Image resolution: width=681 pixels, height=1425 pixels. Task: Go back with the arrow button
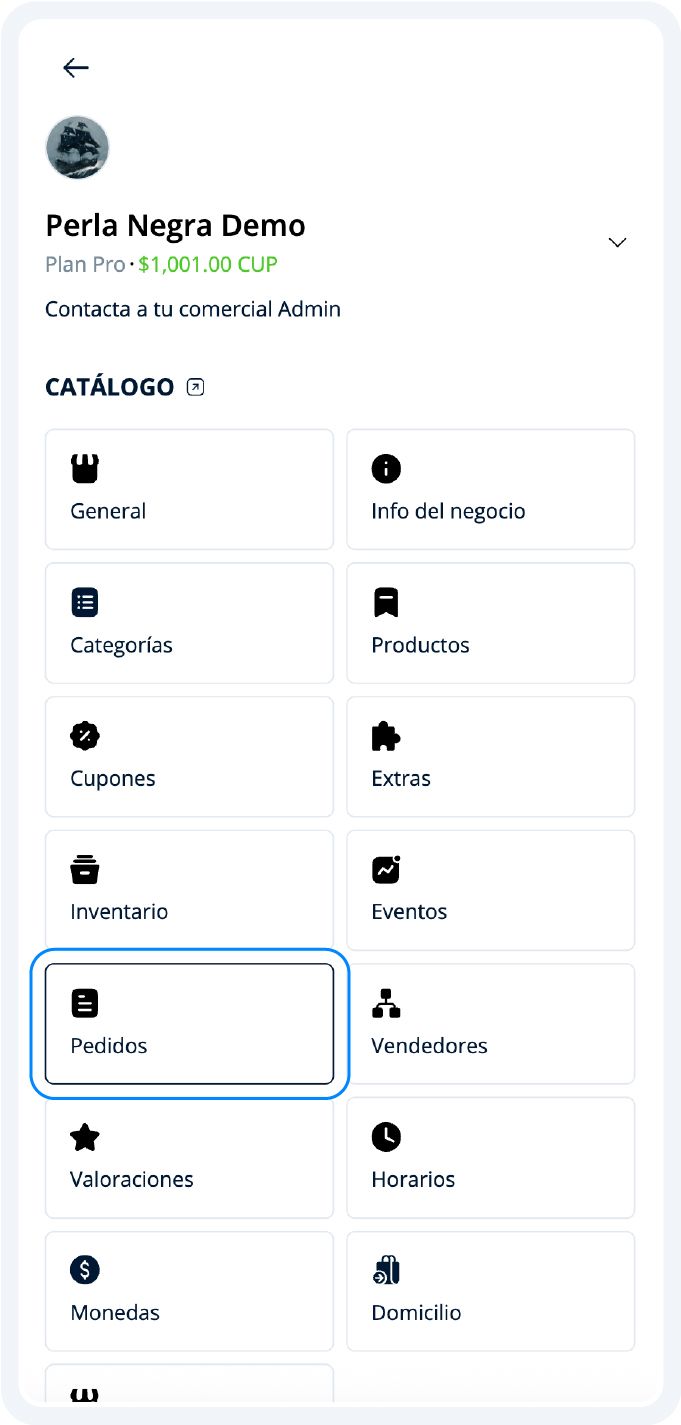pos(75,68)
